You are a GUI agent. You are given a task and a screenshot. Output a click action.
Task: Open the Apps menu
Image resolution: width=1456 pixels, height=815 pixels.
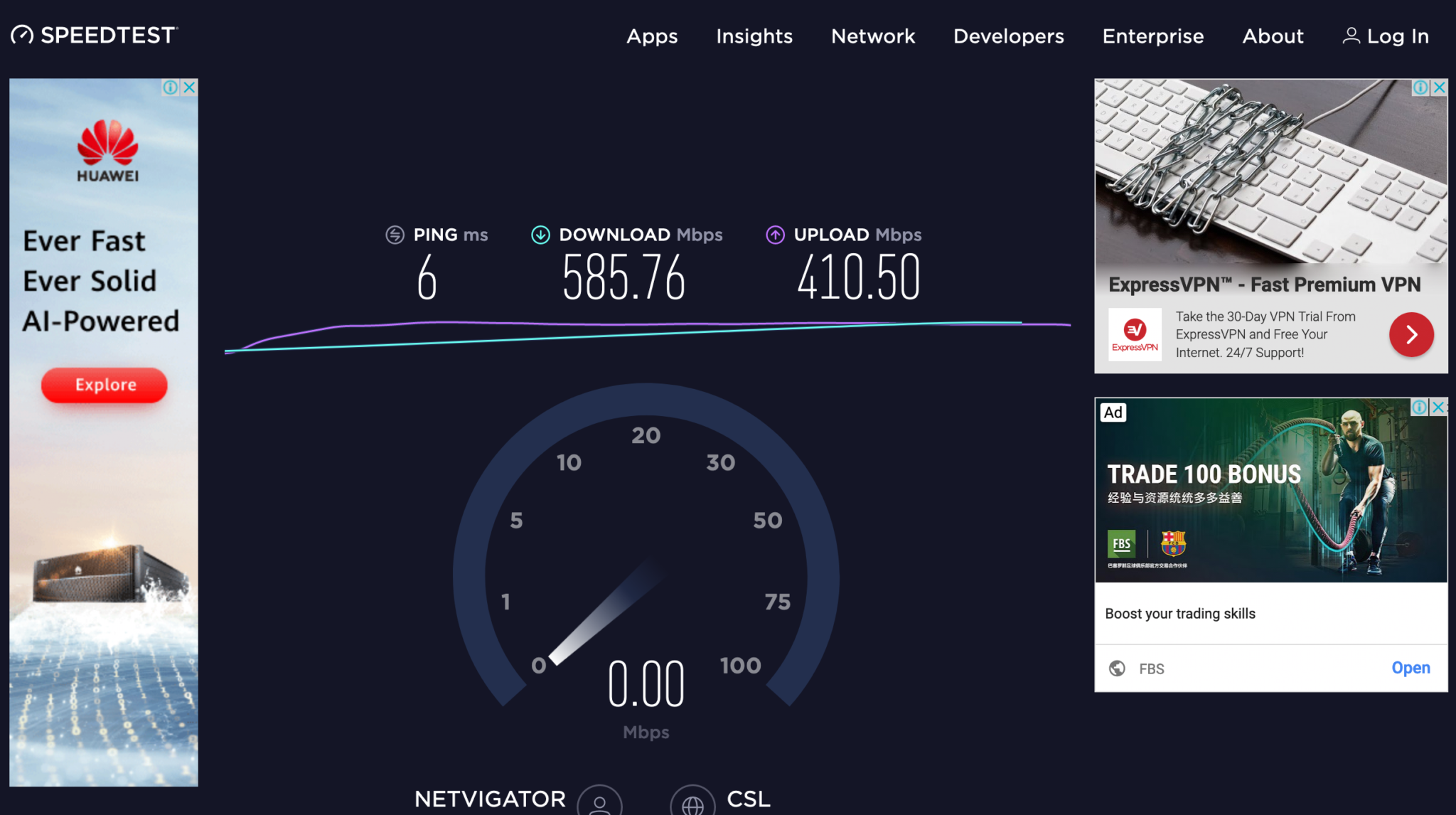point(651,36)
